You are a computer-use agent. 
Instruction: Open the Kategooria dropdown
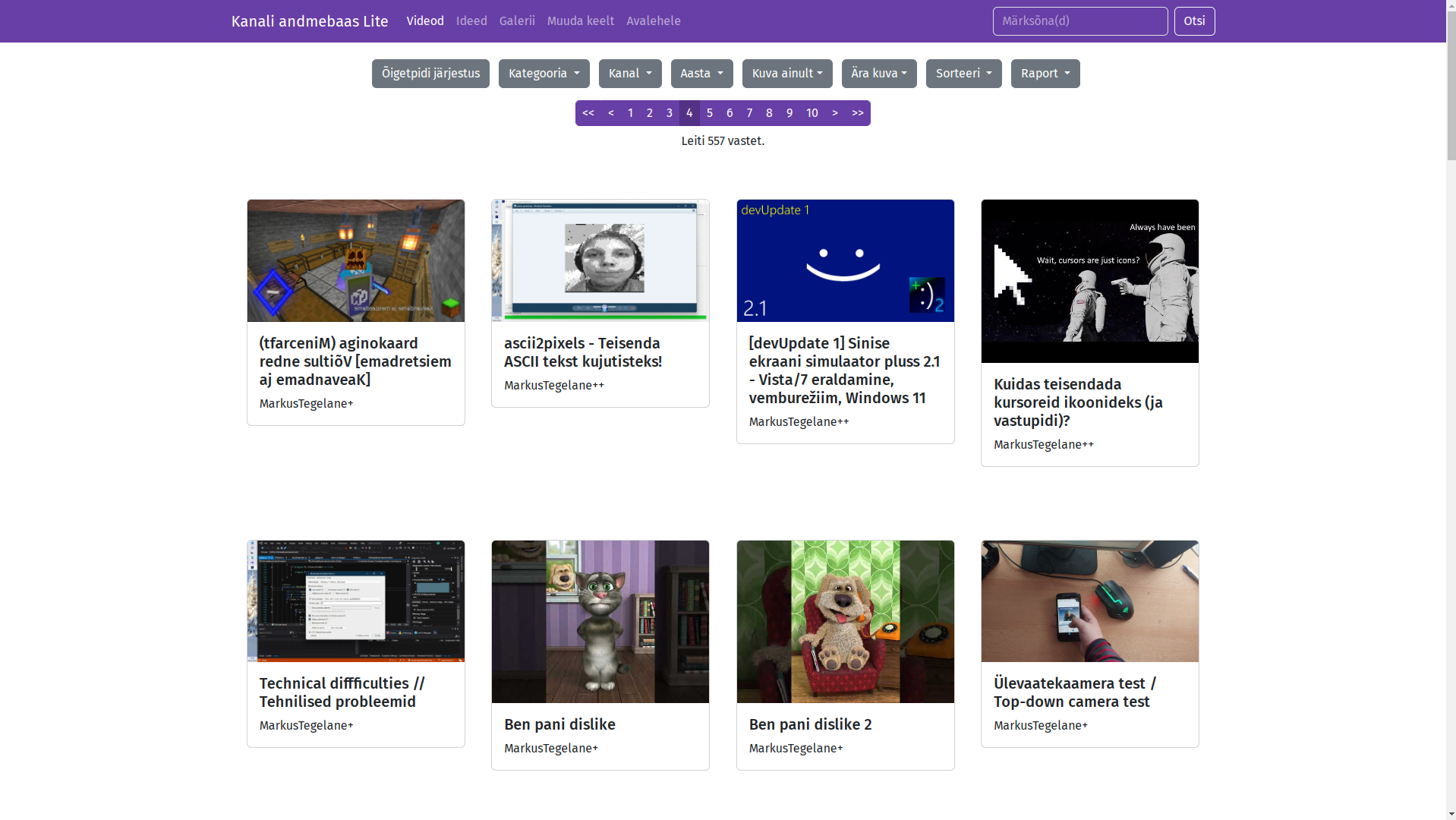tap(544, 74)
